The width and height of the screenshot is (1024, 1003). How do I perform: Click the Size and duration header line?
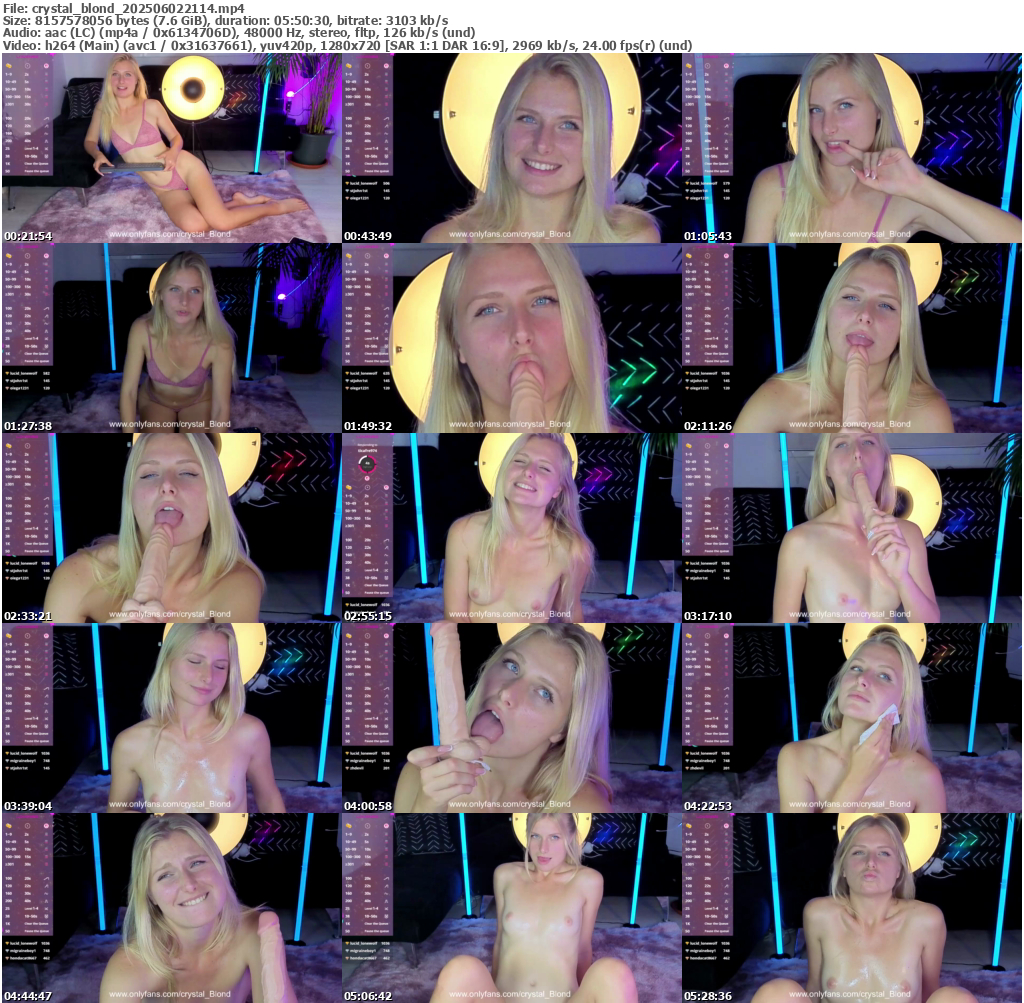point(225,21)
